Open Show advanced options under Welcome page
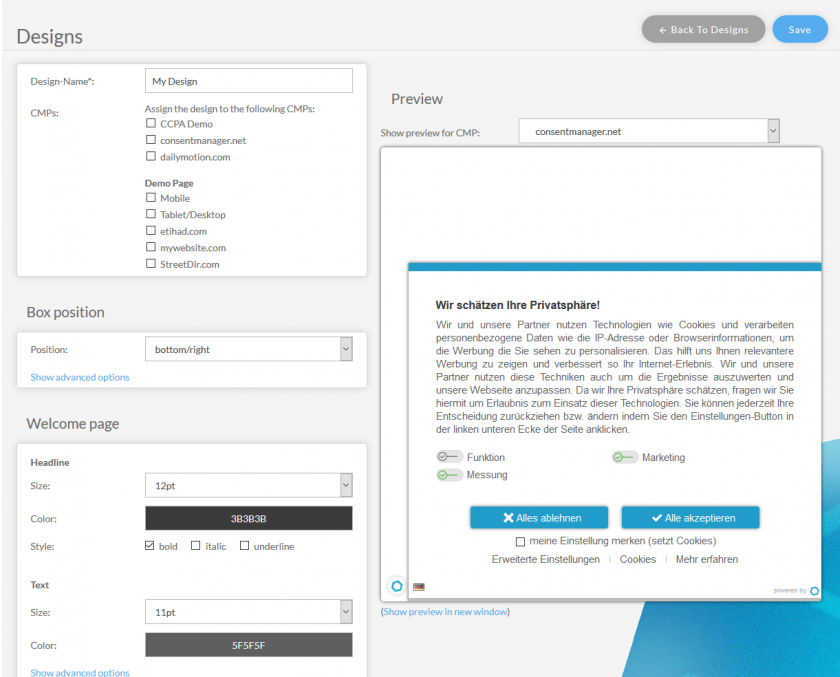Image resolution: width=840 pixels, height=677 pixels. click(x=80, y=672)
